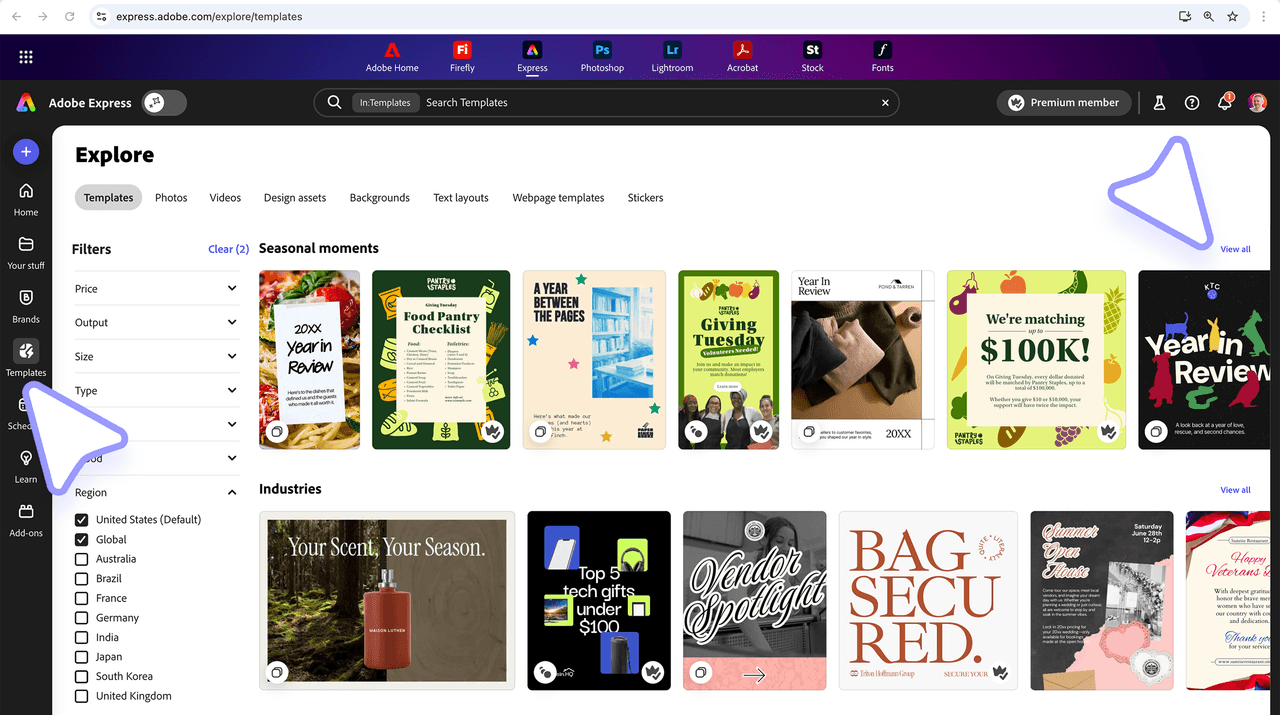The image size is (1280, 715).
Task: Check the Brazil region filter
Action: pyautogui.click(x=81, y=578)
